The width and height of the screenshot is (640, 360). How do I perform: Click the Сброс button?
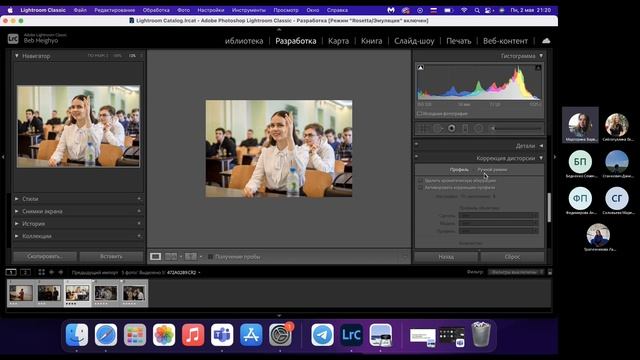coord(512,257)
